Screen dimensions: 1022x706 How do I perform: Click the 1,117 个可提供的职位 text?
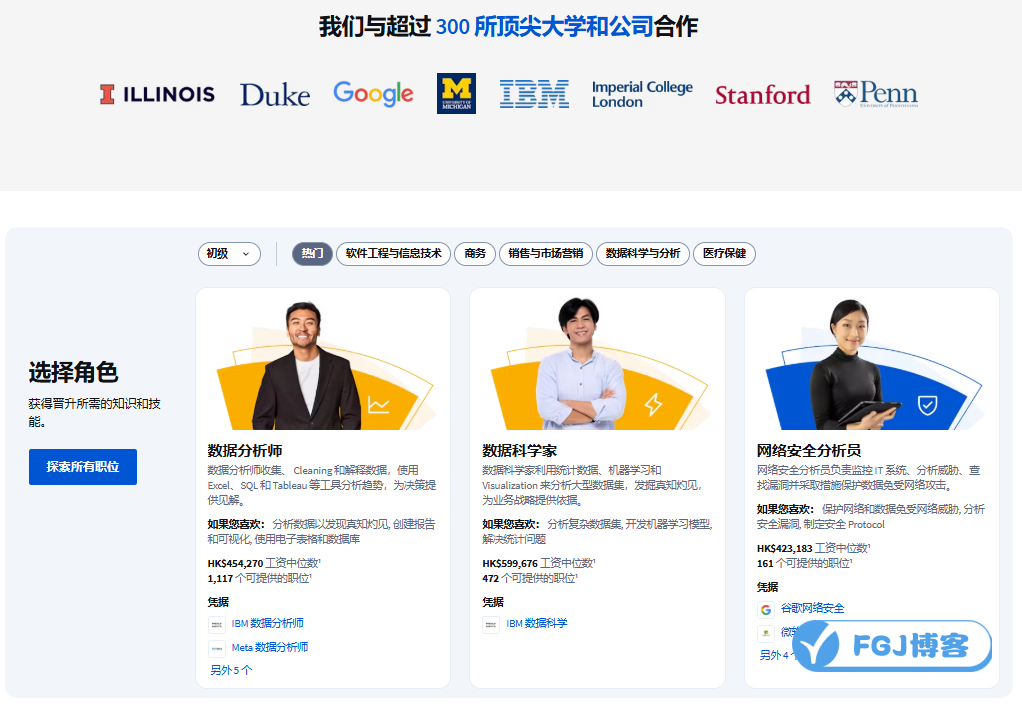259,578
